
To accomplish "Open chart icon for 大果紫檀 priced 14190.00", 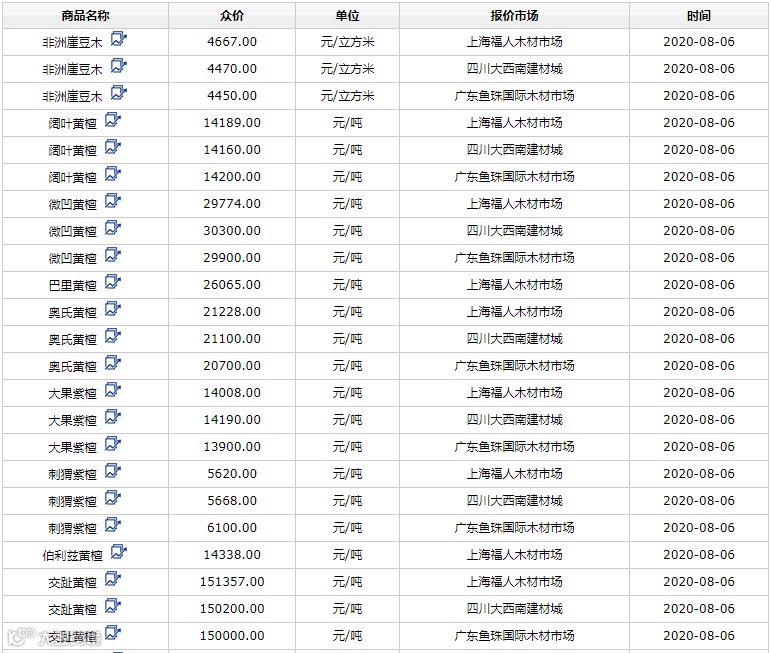I will [x=113, y=417].
